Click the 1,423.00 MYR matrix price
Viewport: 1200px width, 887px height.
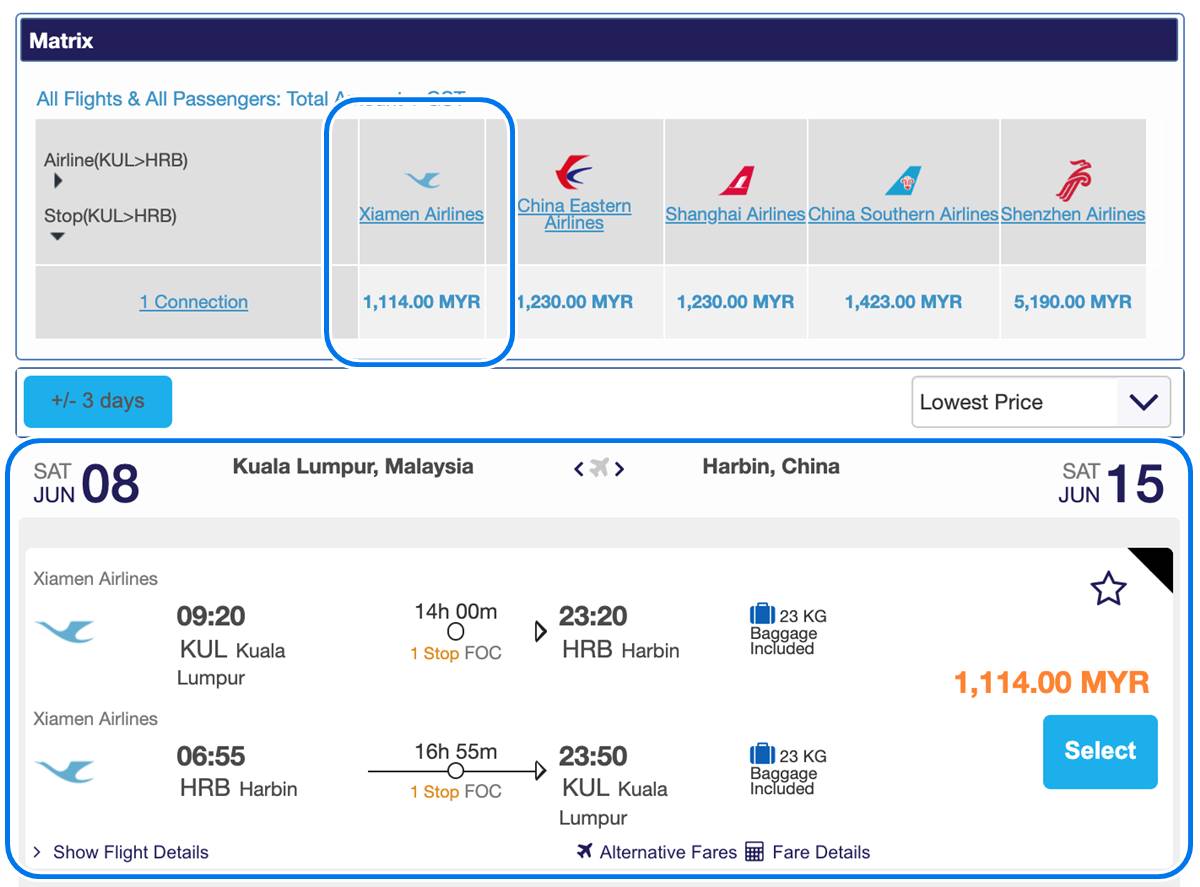[x=903, y=302]
